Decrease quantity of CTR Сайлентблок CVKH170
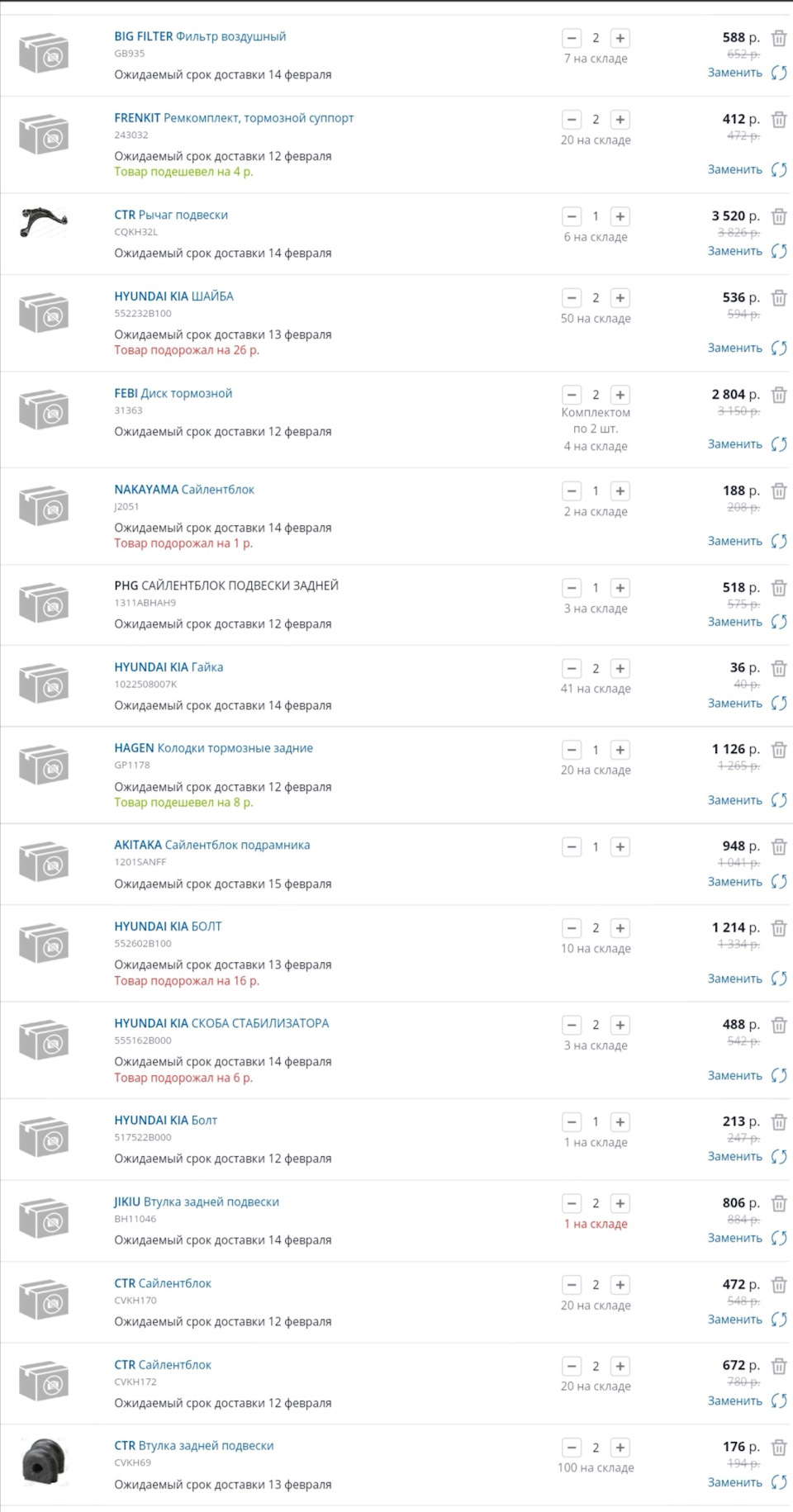 (x=572, y=1285)
